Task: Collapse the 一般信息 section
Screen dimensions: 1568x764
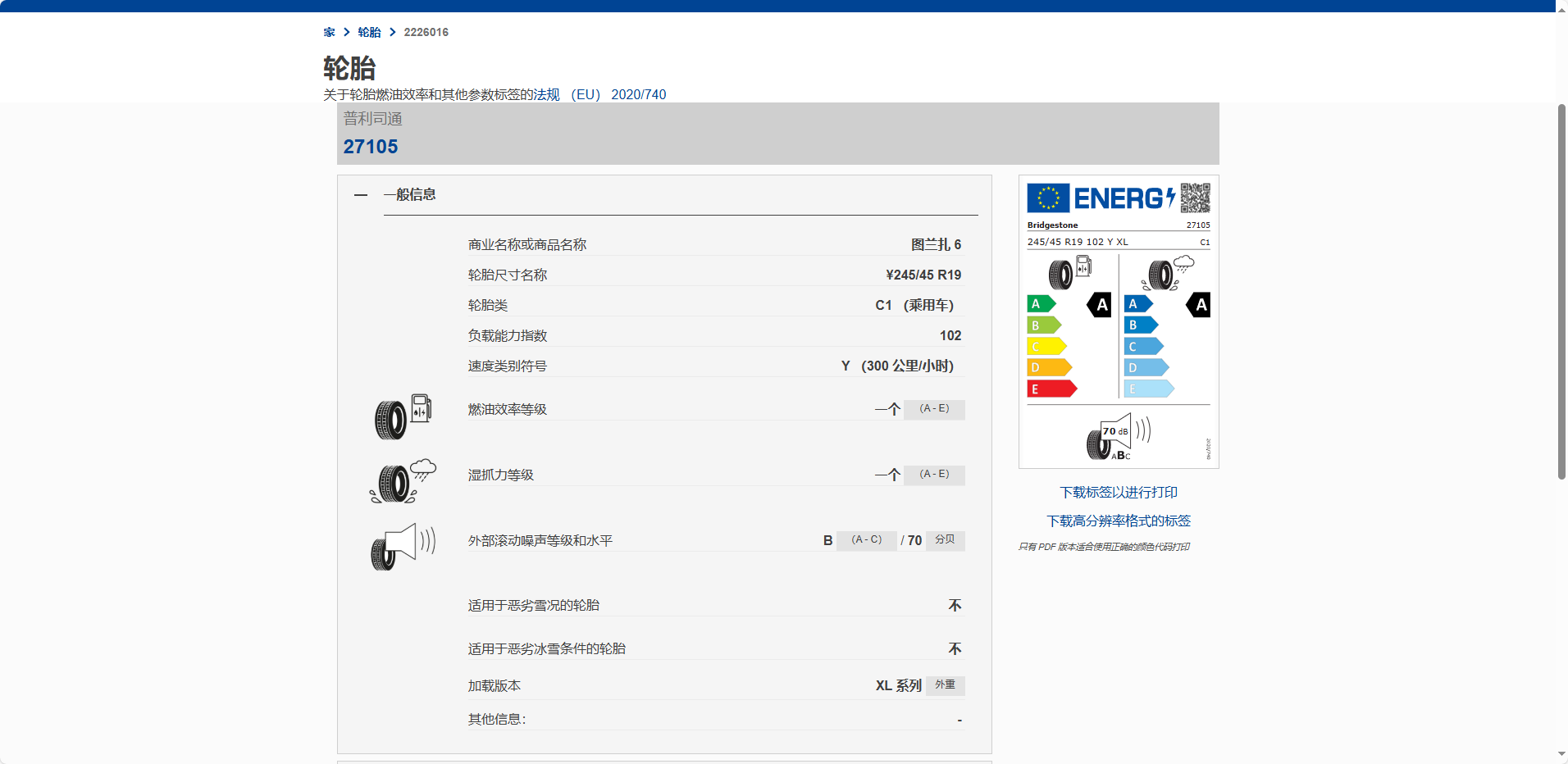Action: [x=361, y=195]
